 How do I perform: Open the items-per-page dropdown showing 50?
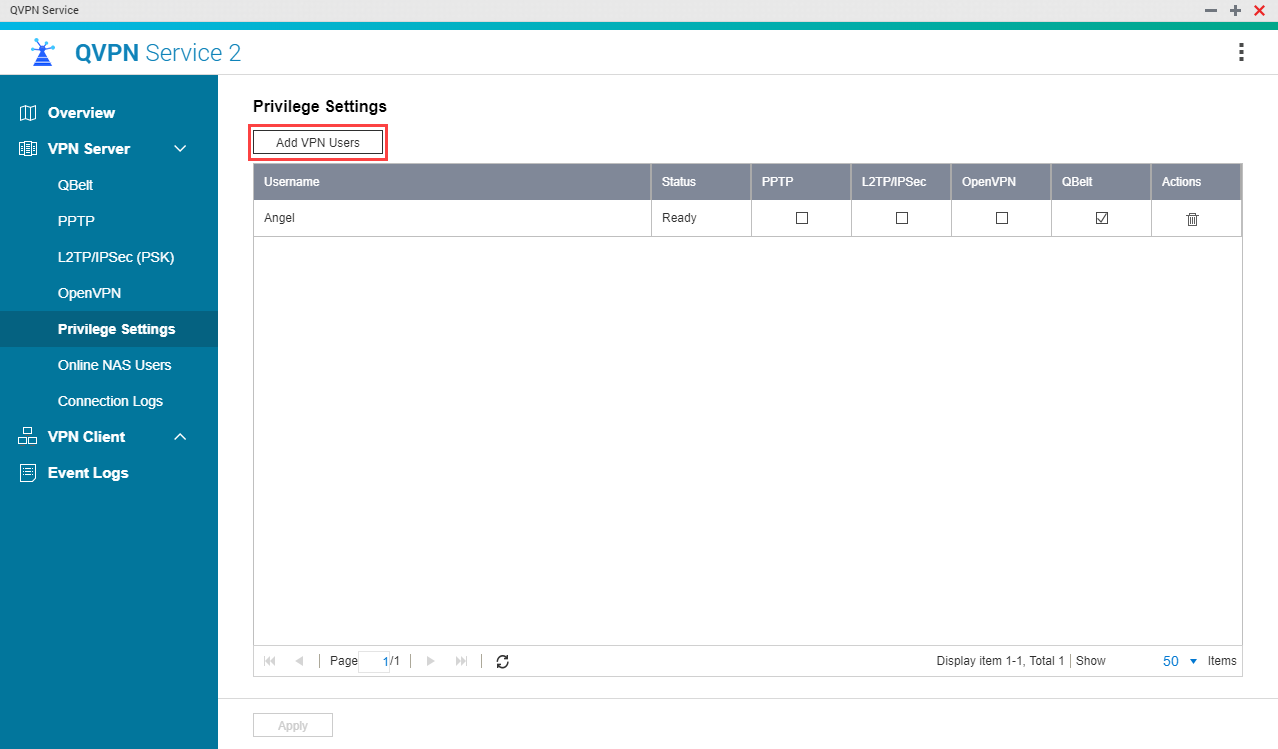pyautogui.click(x=1179, y=661)
